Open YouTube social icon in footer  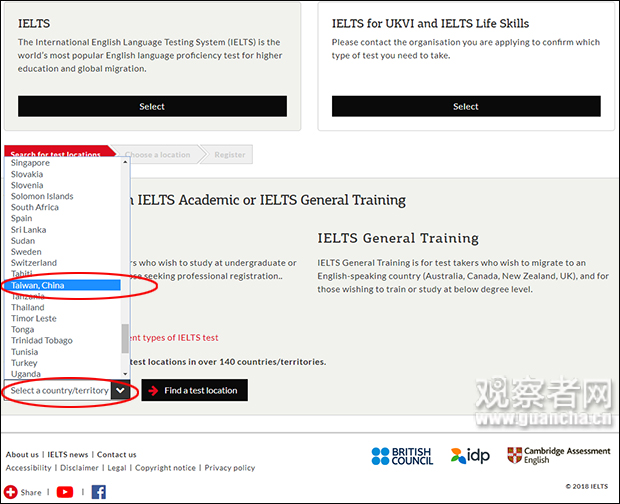tap(65, 492)
